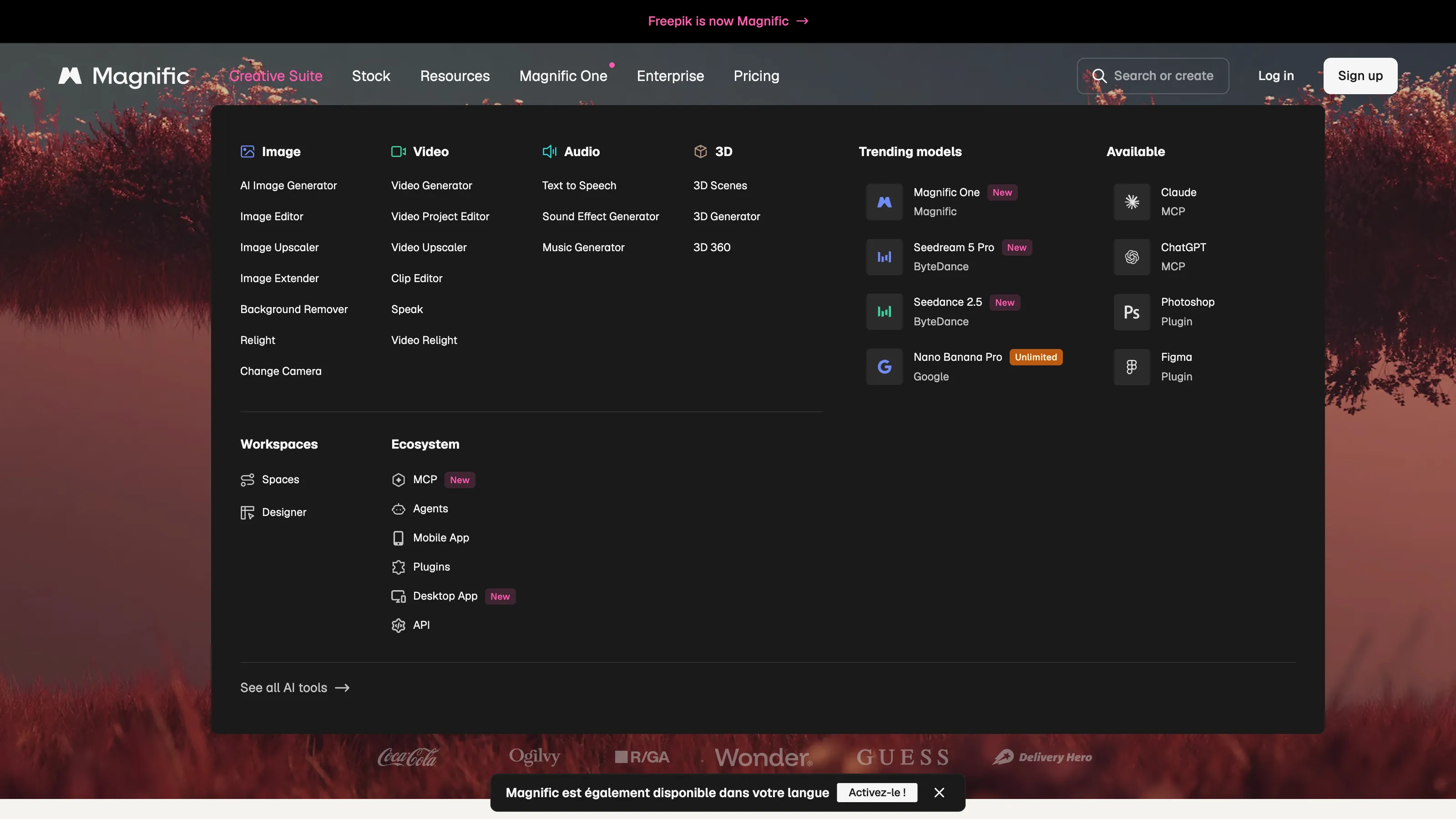The width and height of the screenshot is (1456, 819).
Task: Click the Mobile App phone icon
Action: point(399,538)
